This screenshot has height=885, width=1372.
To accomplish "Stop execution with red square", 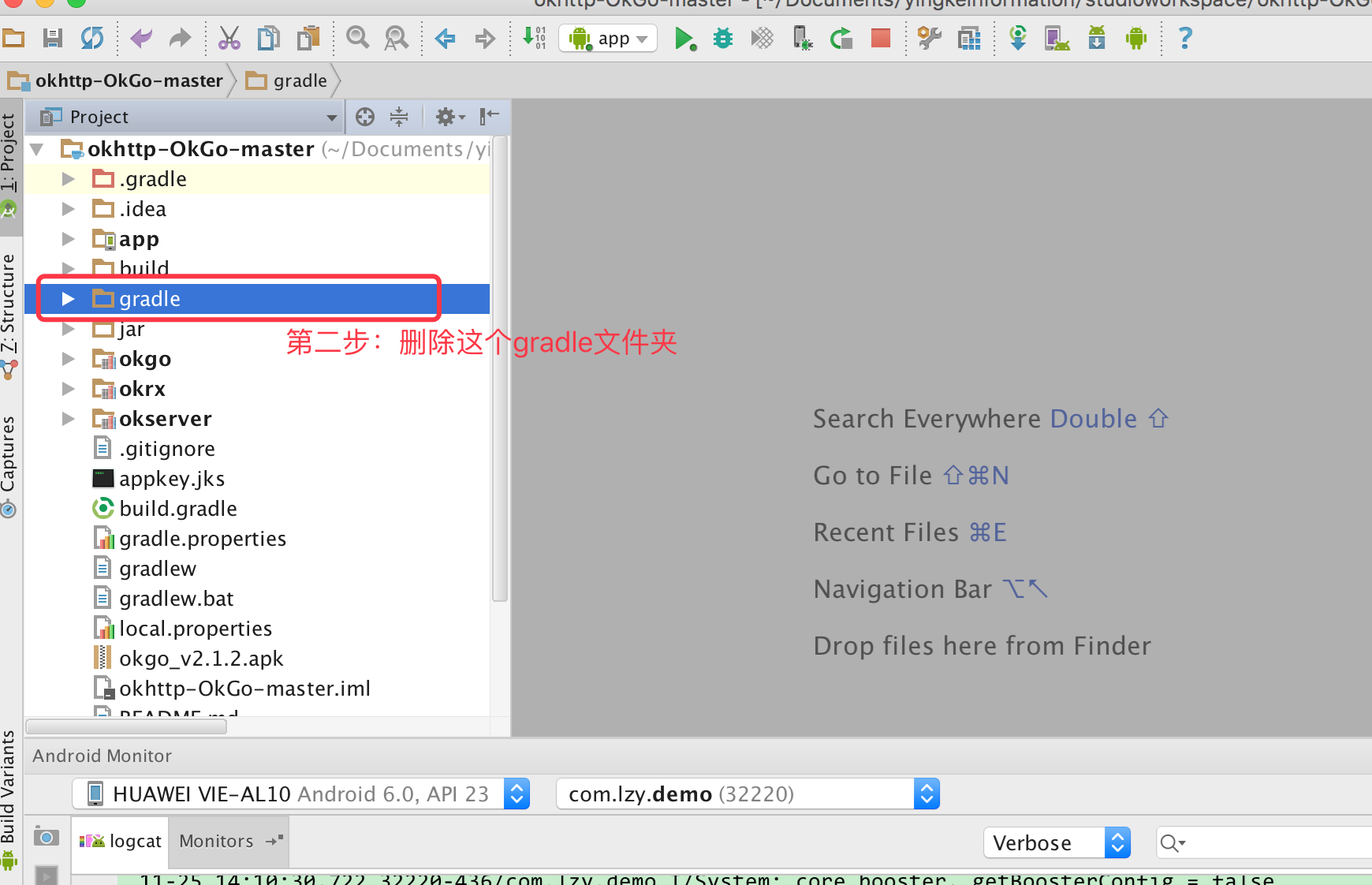I will point(881,38).
